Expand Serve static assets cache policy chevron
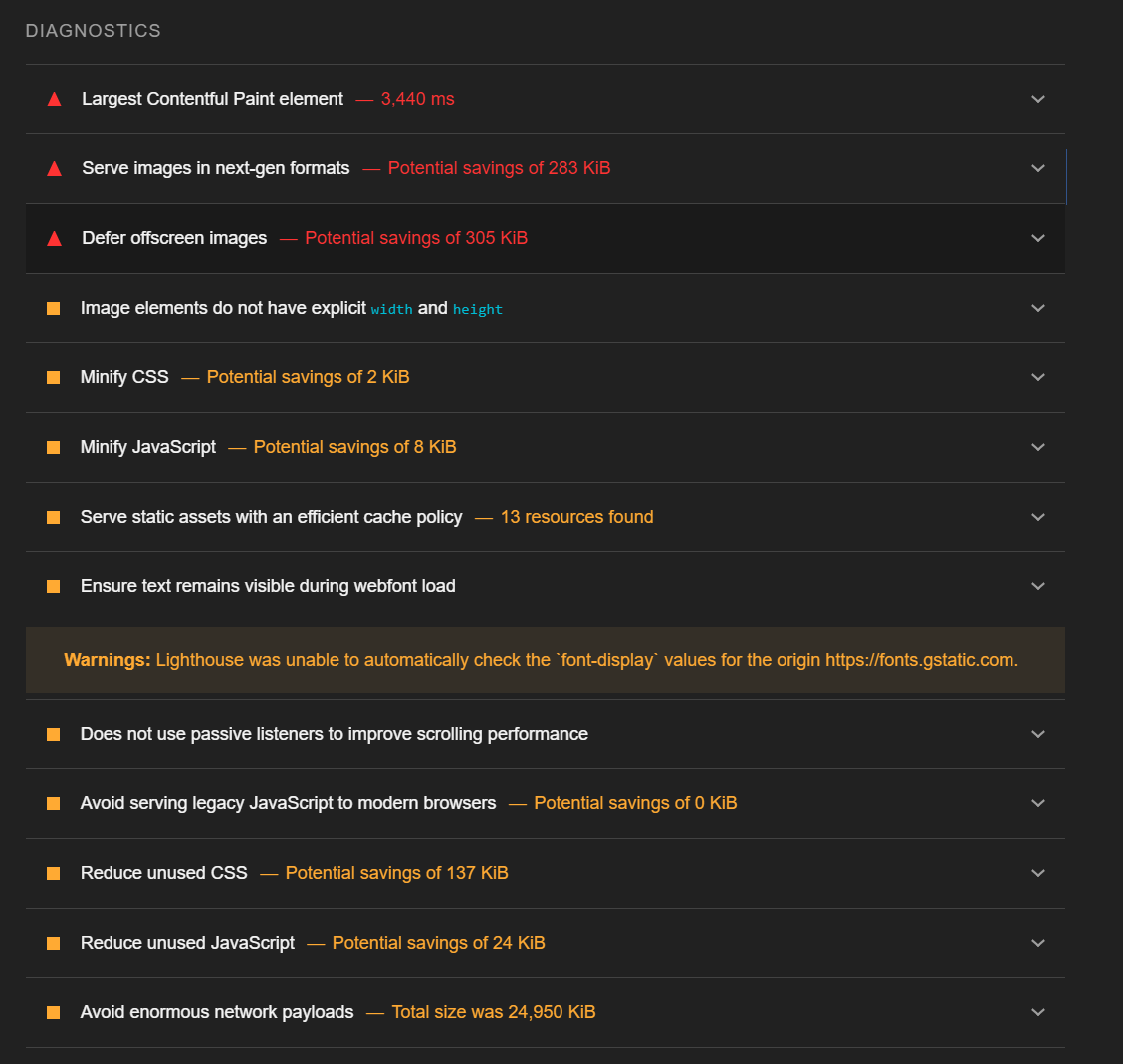Viewport: 1123px width, 1064px height. tap(1038, 517)
